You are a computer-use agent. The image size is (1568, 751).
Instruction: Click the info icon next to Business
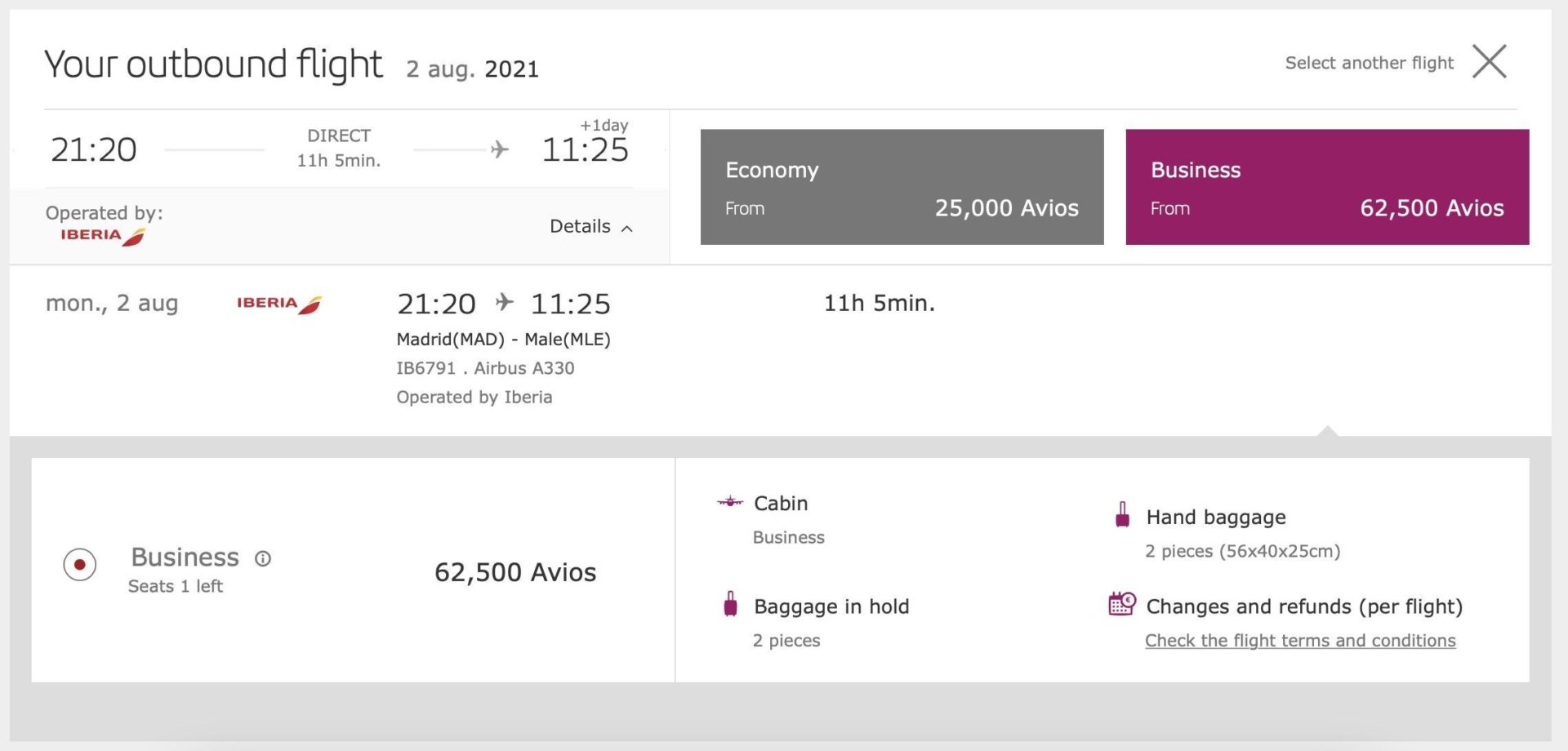(x=263, y=558)
